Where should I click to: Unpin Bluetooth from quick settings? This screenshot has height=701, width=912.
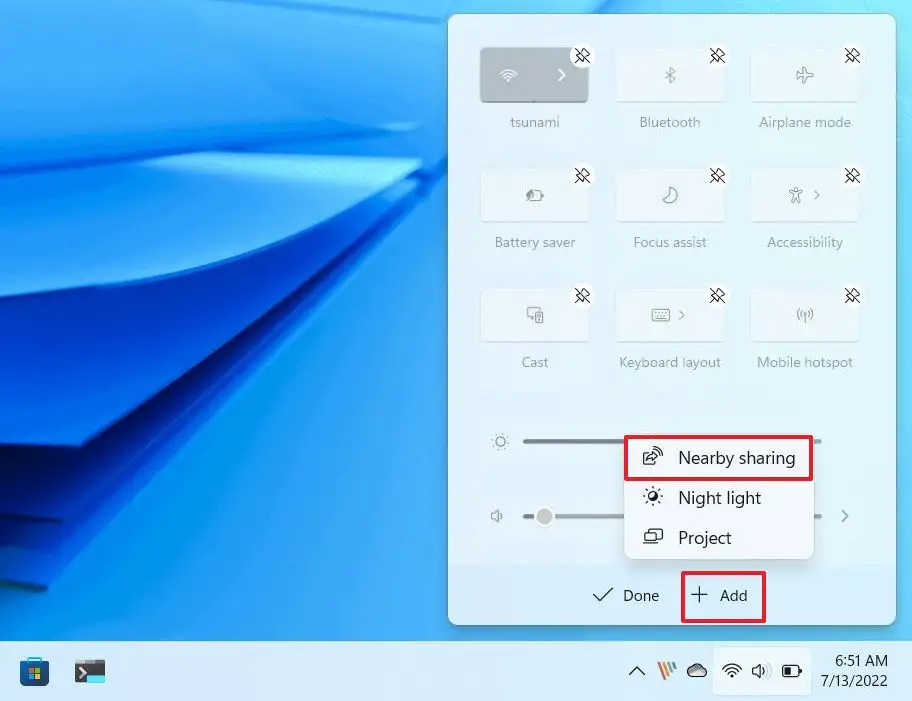point(718,56)
